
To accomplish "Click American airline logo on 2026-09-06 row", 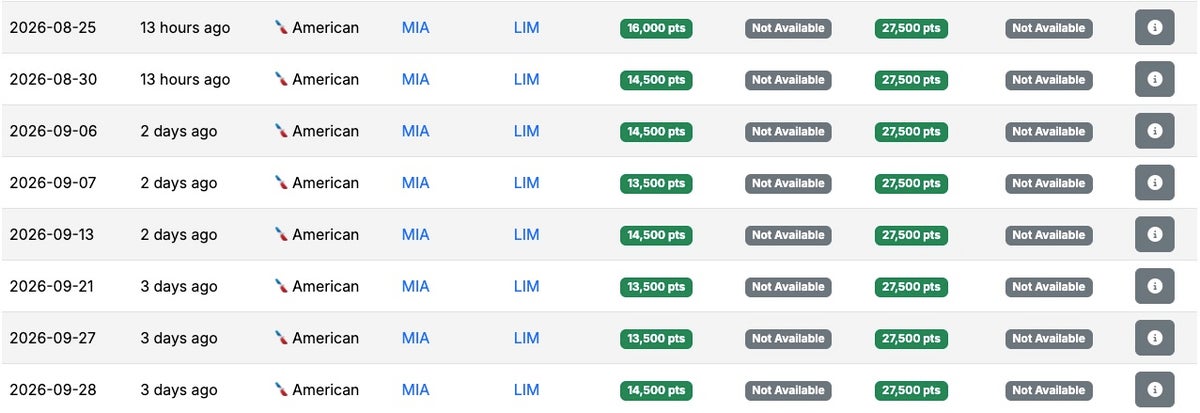I will coord(281,131).
